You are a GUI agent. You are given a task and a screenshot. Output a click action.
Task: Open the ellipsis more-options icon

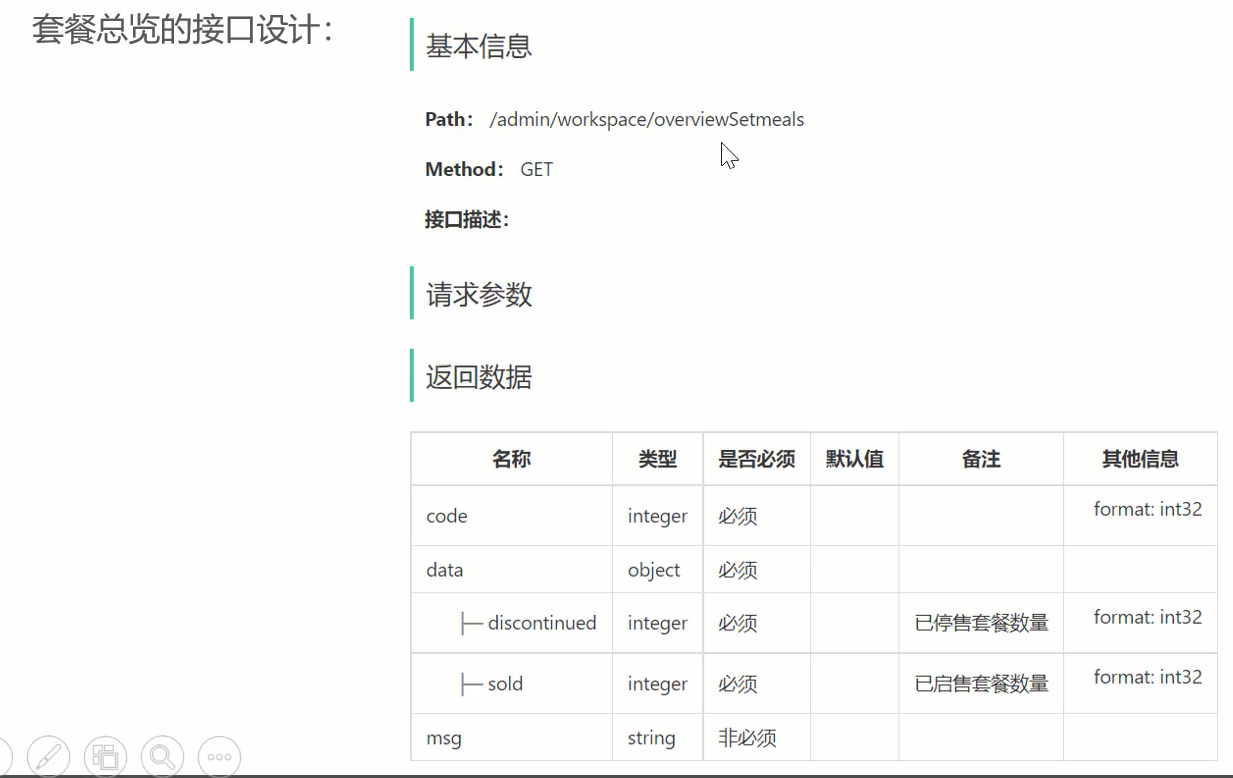click(x=219, y=757)
